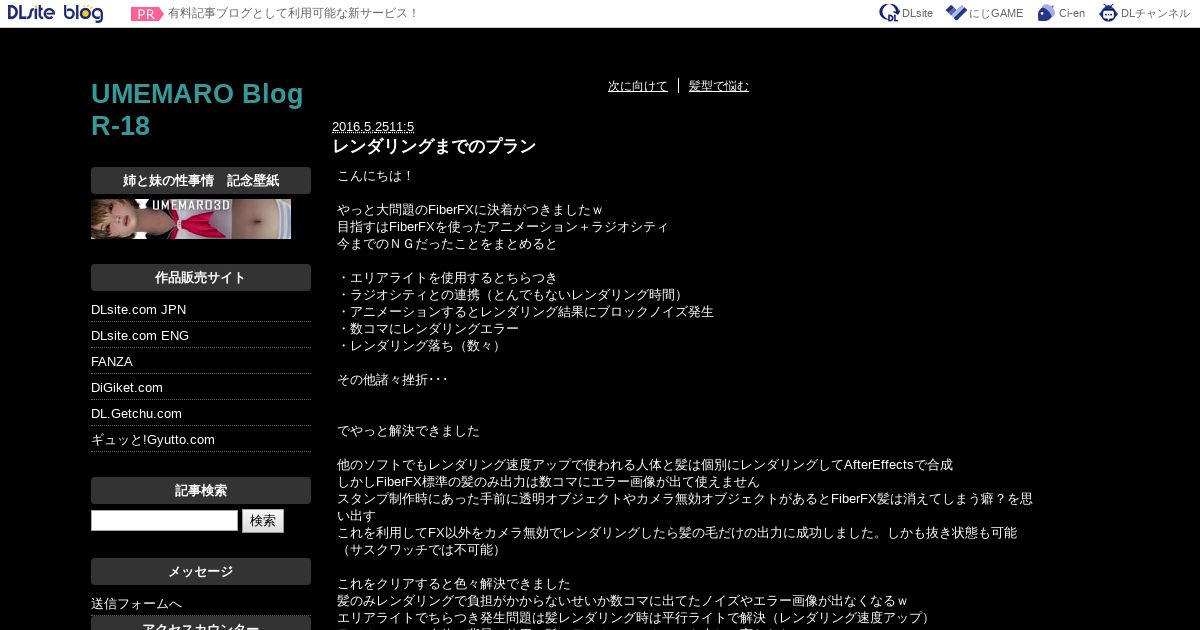Open ギュッと!Gyutto.com link
This screenshot has width=1200, height=630.
153,440
